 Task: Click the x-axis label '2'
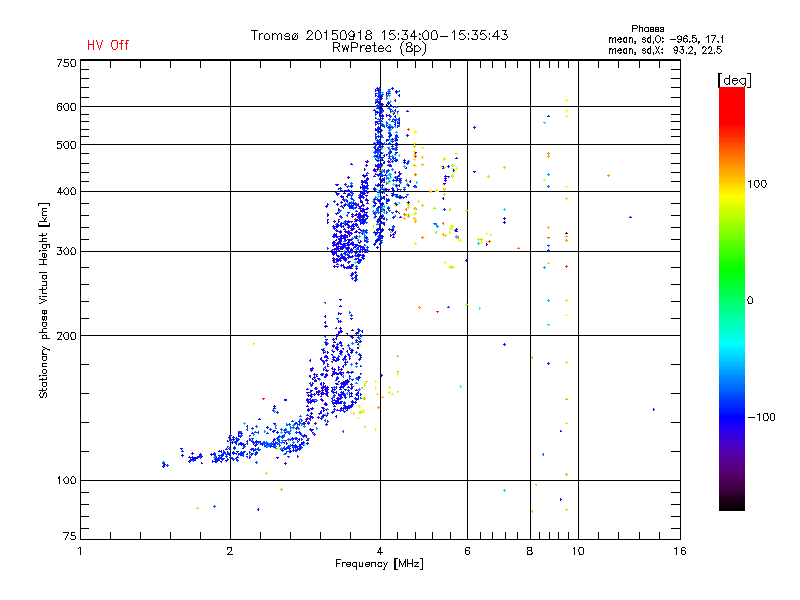click(230, 551)
